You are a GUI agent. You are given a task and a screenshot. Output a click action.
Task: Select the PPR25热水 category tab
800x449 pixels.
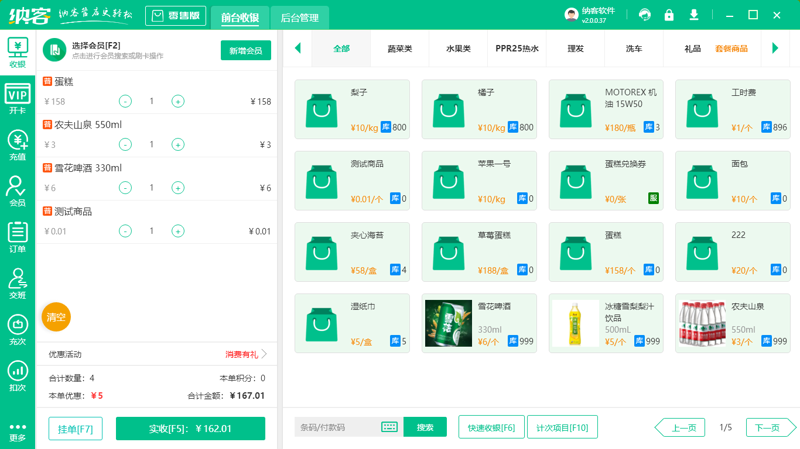point(517,48)
